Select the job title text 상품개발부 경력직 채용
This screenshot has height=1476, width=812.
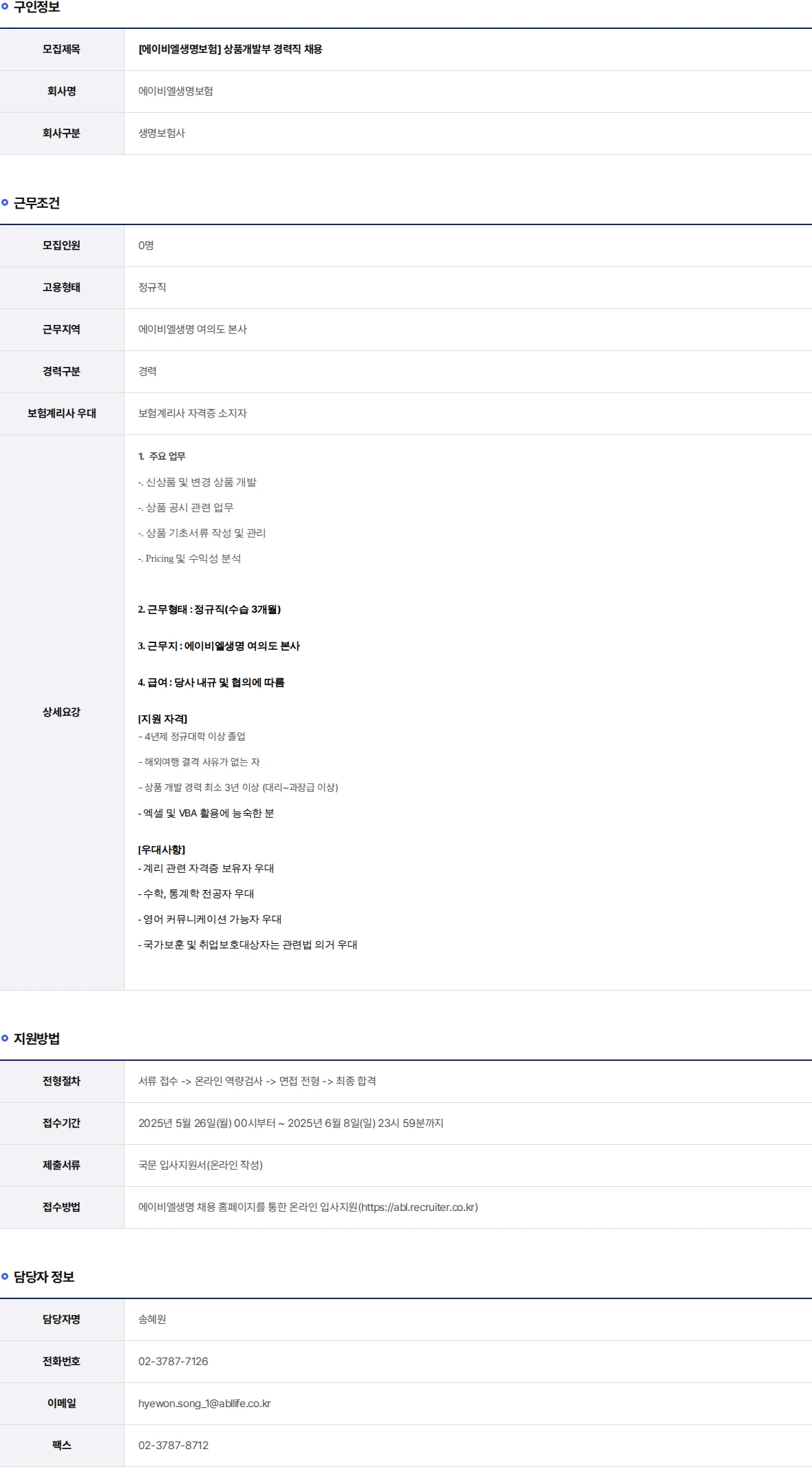(273, 50)
